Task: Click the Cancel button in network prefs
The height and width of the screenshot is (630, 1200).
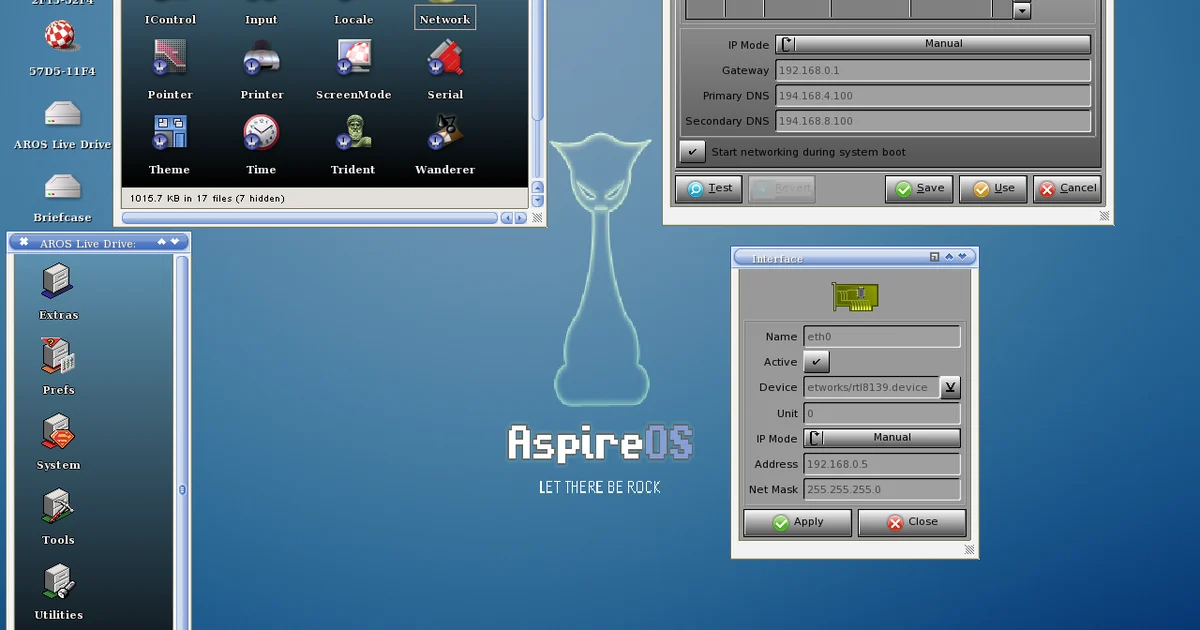Action: pyautogui.click(x=1067, y=188)
